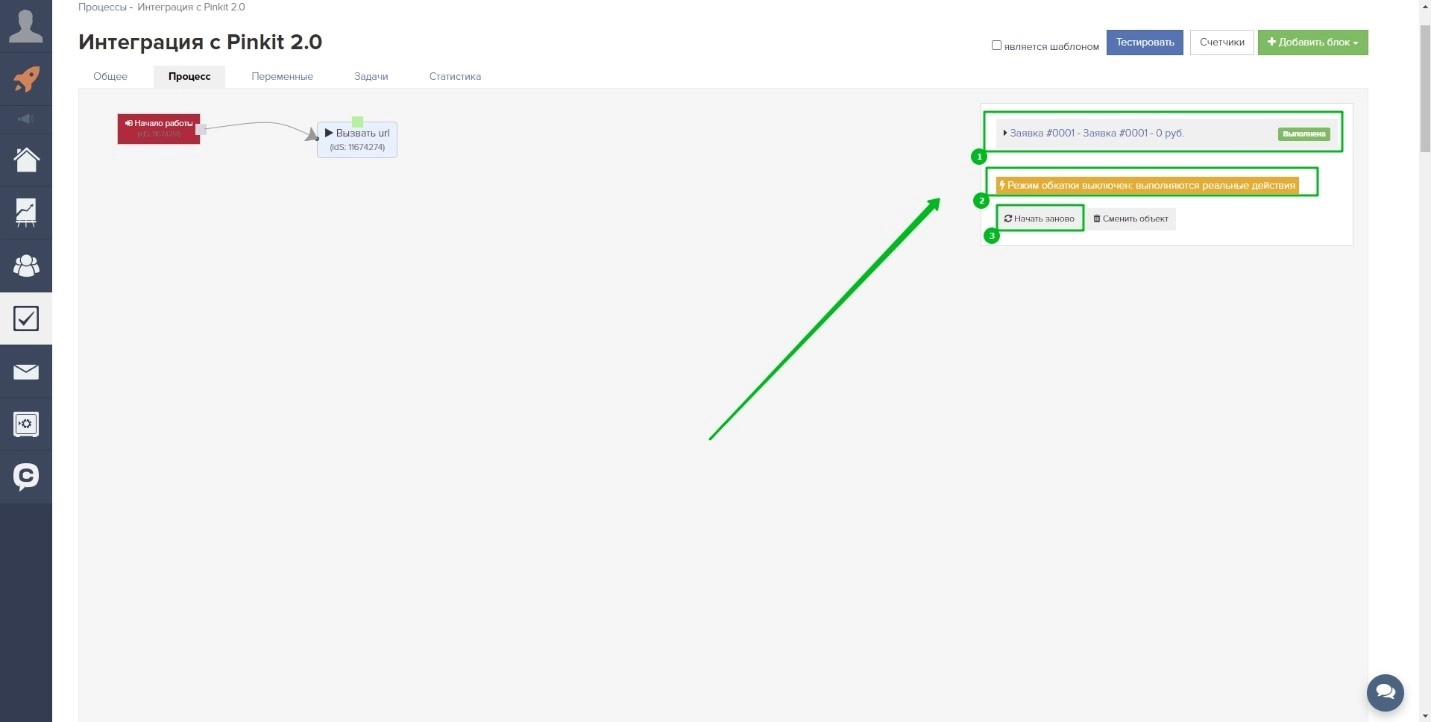Click 'Начать заново' restart button
This screenshot has height=722, width=1431.
pyautogui.click(x=1040, y=218)
